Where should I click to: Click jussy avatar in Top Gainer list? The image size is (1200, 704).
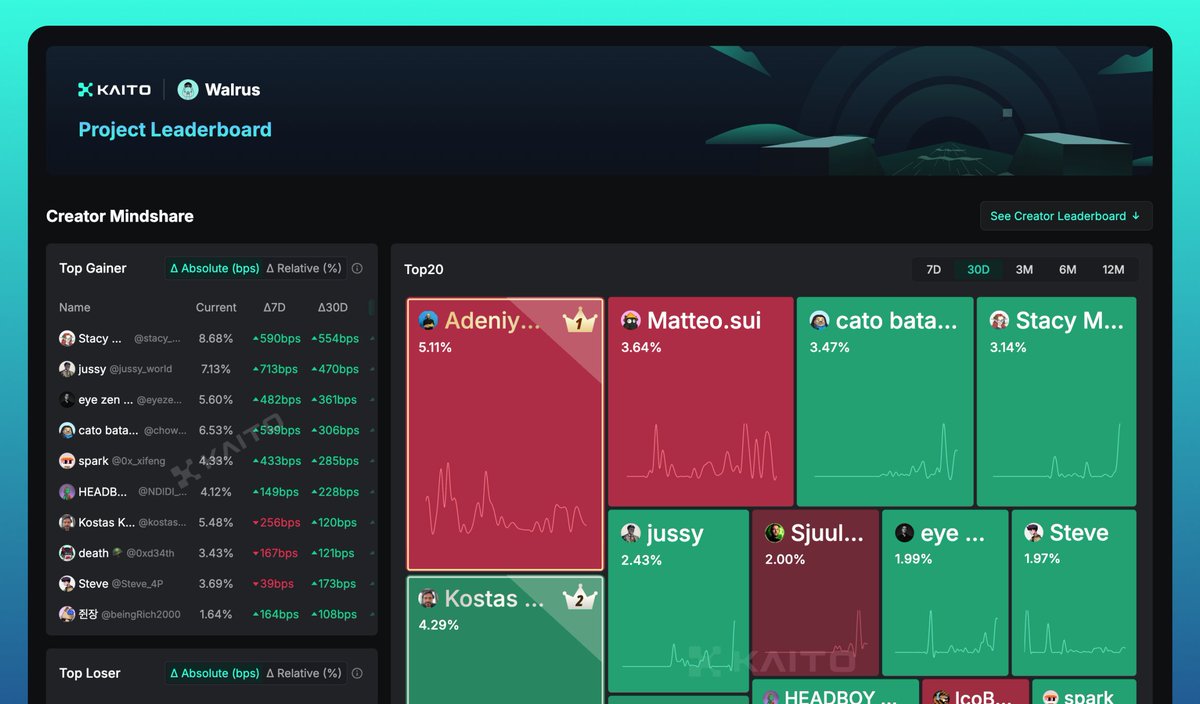[x=67, y=369]
